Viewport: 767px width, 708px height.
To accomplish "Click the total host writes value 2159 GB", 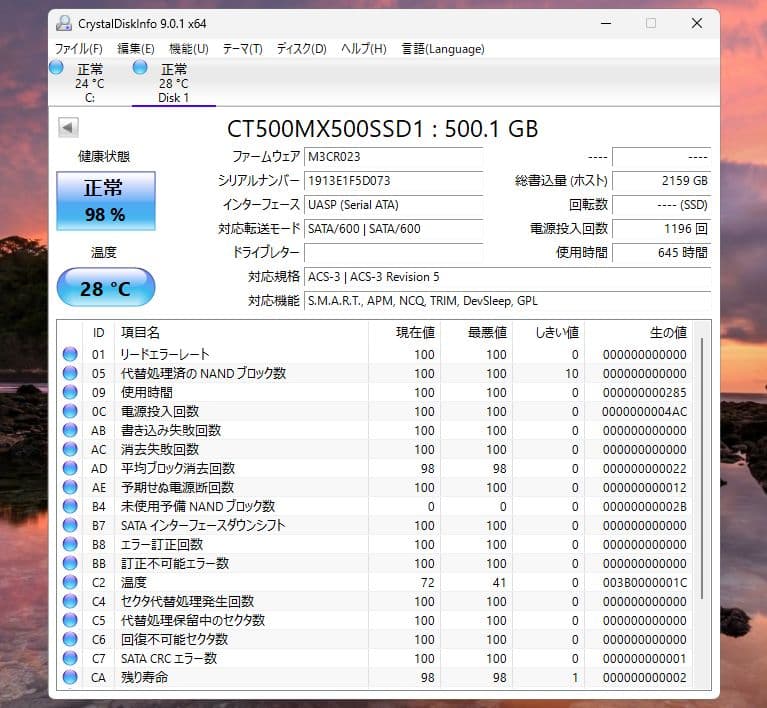I will tap(661, 181).
